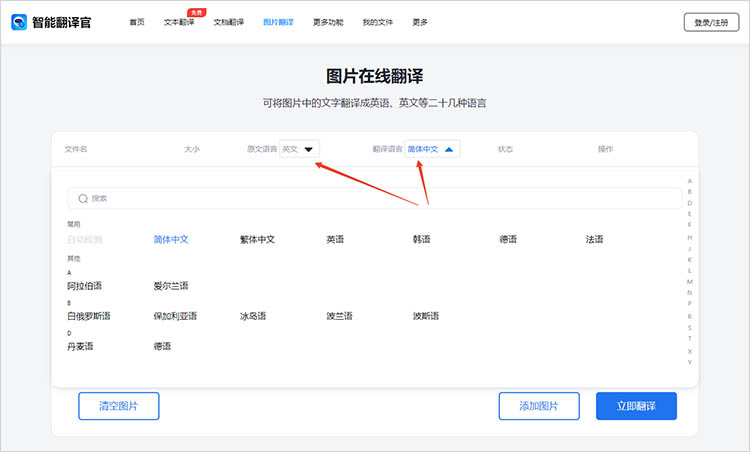Select 德语 in the 常用 row

pyautogui.click(x=508, y=240)
